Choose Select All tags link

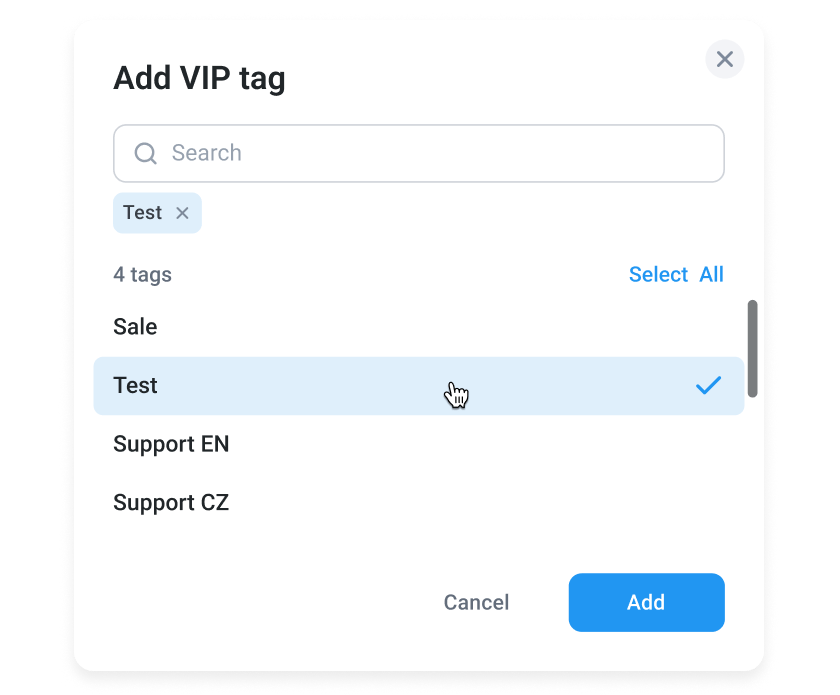click(676, 274)
